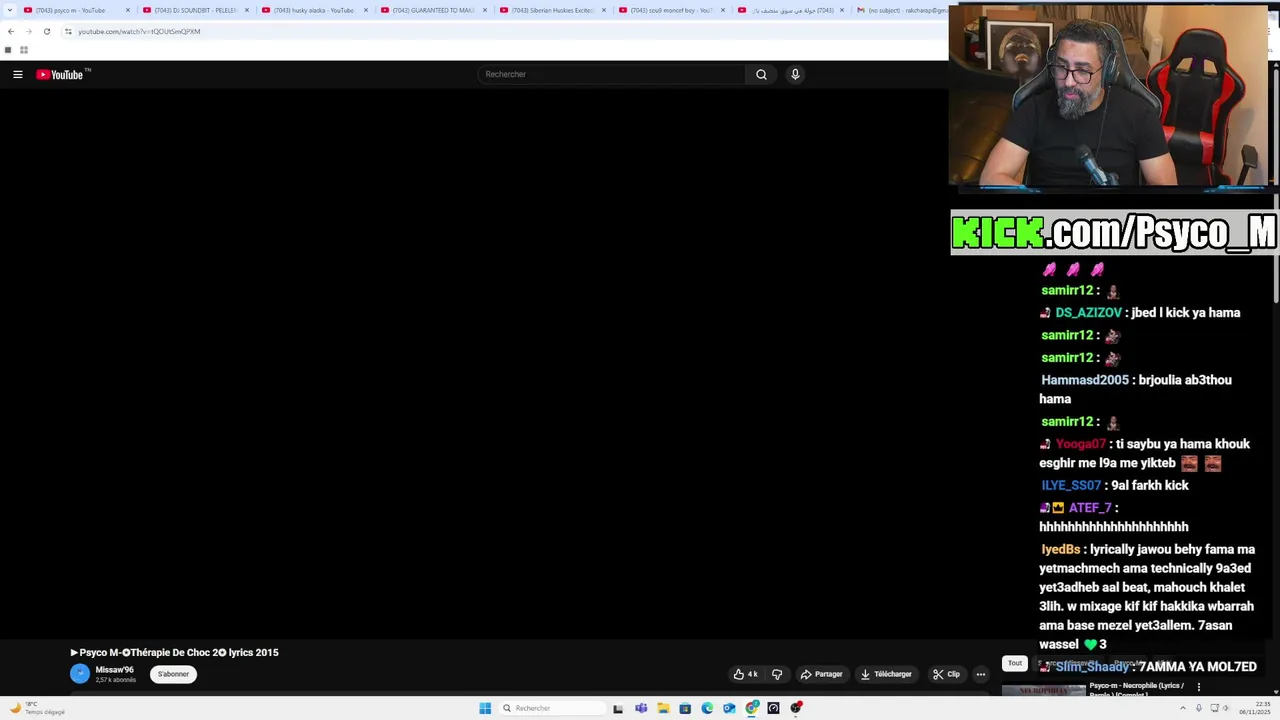Screen dimensions: 1280x720
Task: Click the black video player area
Action: [474, 364]
